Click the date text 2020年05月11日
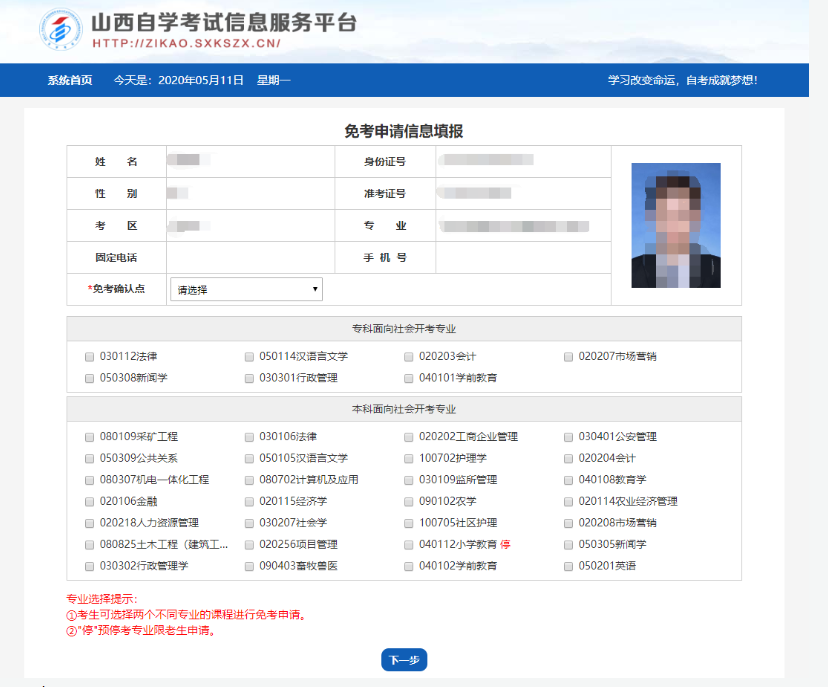Viewport: 828px width, 687px height. click(x=201, y=80)
